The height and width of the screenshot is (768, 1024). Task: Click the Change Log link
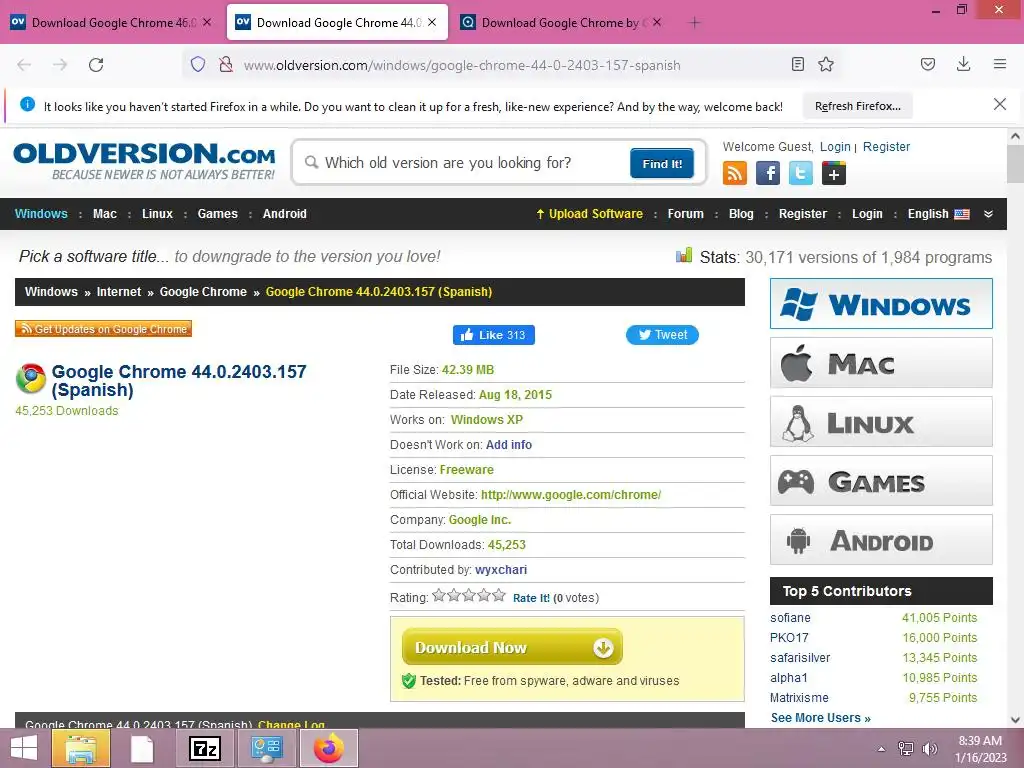click(x=291, y=724)
